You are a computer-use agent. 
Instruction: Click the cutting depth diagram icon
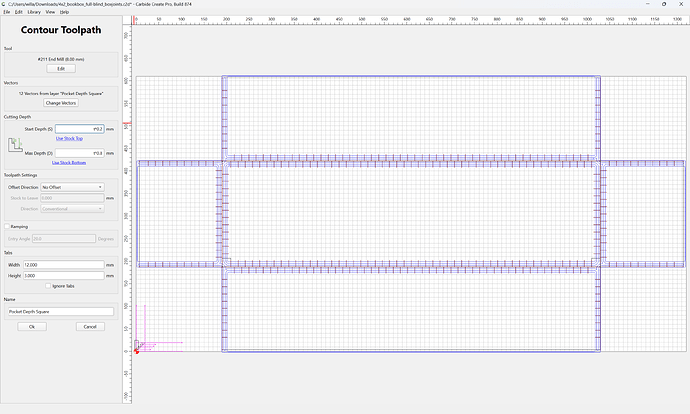click(15, 145)
